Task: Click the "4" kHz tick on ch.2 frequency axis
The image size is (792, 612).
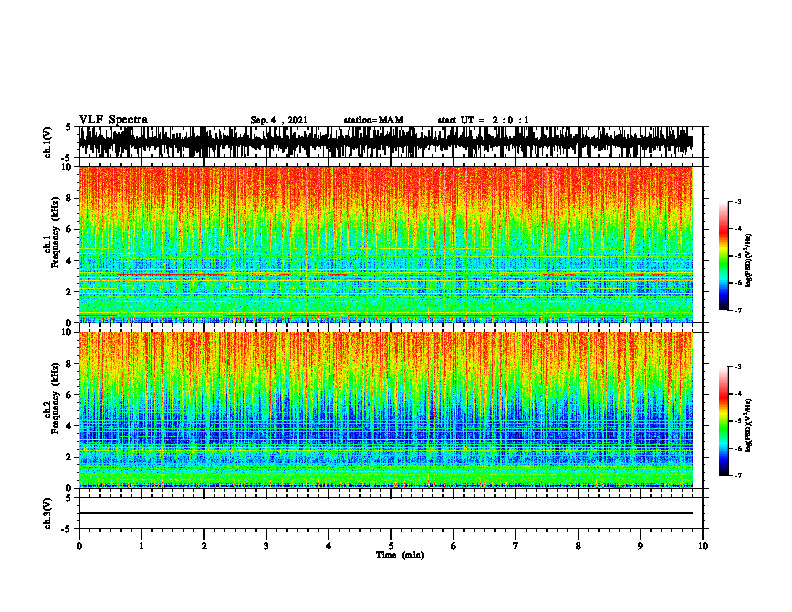Action: click(x=69, y=426)
